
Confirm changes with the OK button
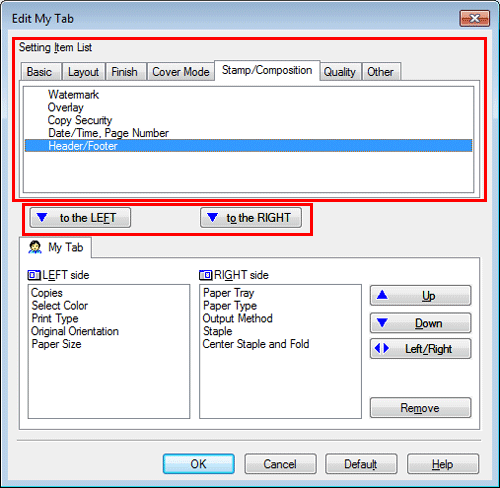pyautogui.click(x=199, y=464)
